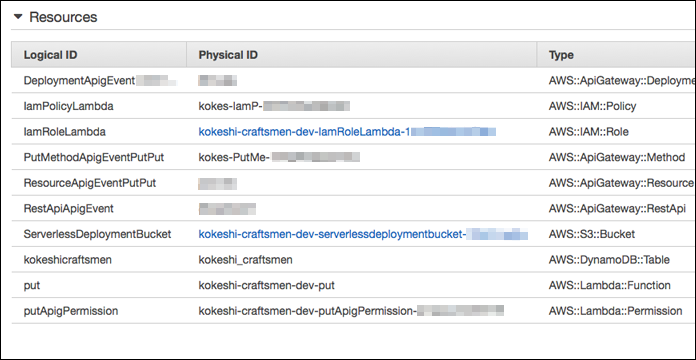
Task: Click the AWS::ApiGateway::Deployment type cell
Action: [621, 80]
